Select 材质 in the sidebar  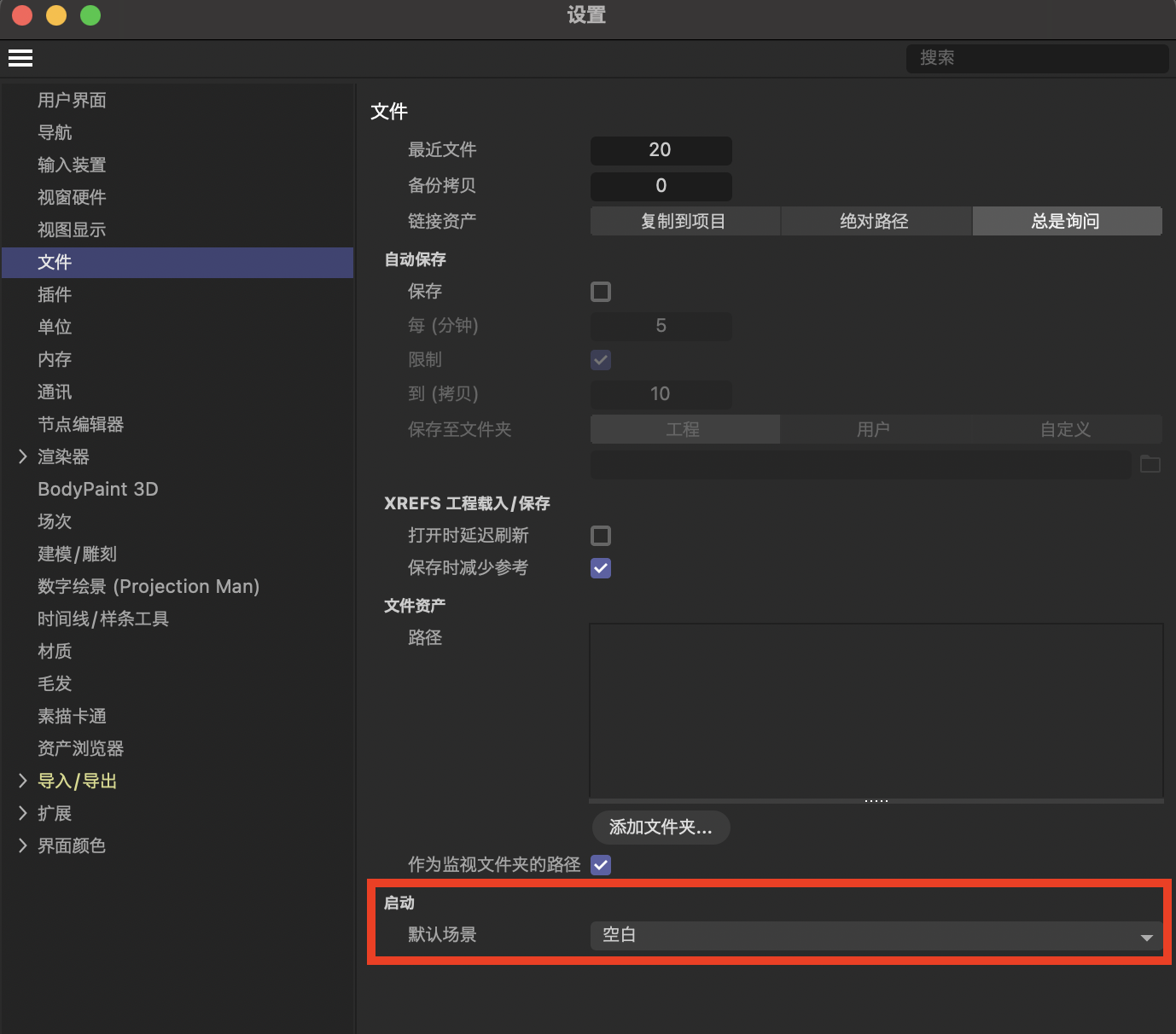coord(55,651)
